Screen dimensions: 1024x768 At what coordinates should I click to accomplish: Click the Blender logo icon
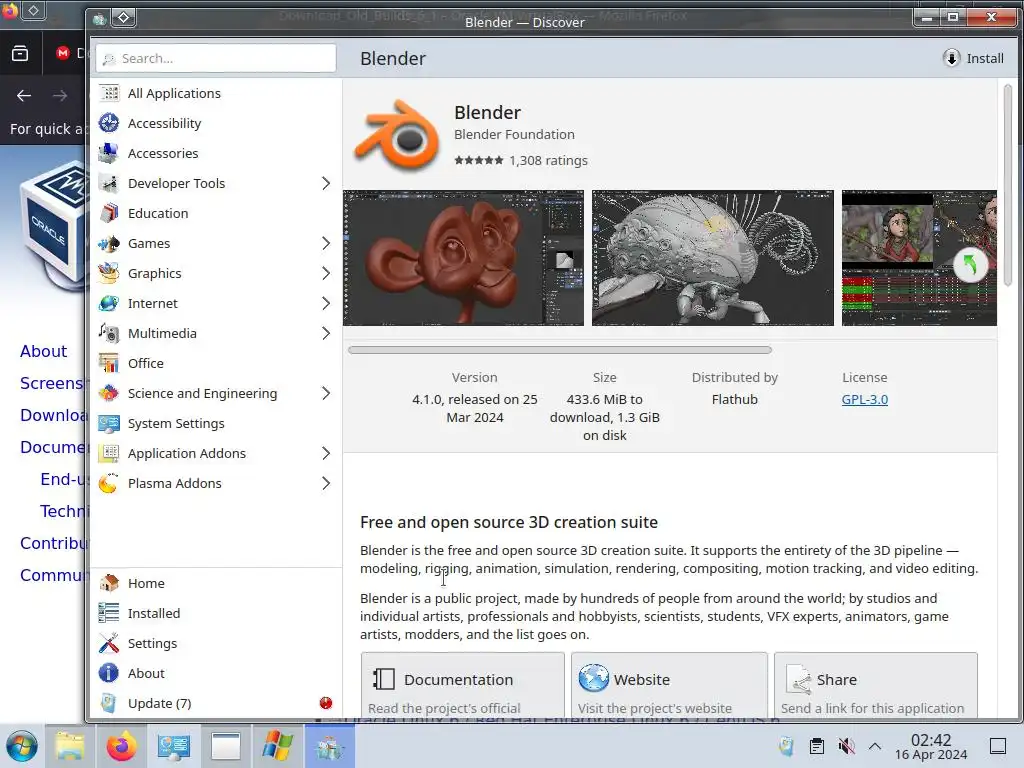pyautogui.click(x=396, y=136)
